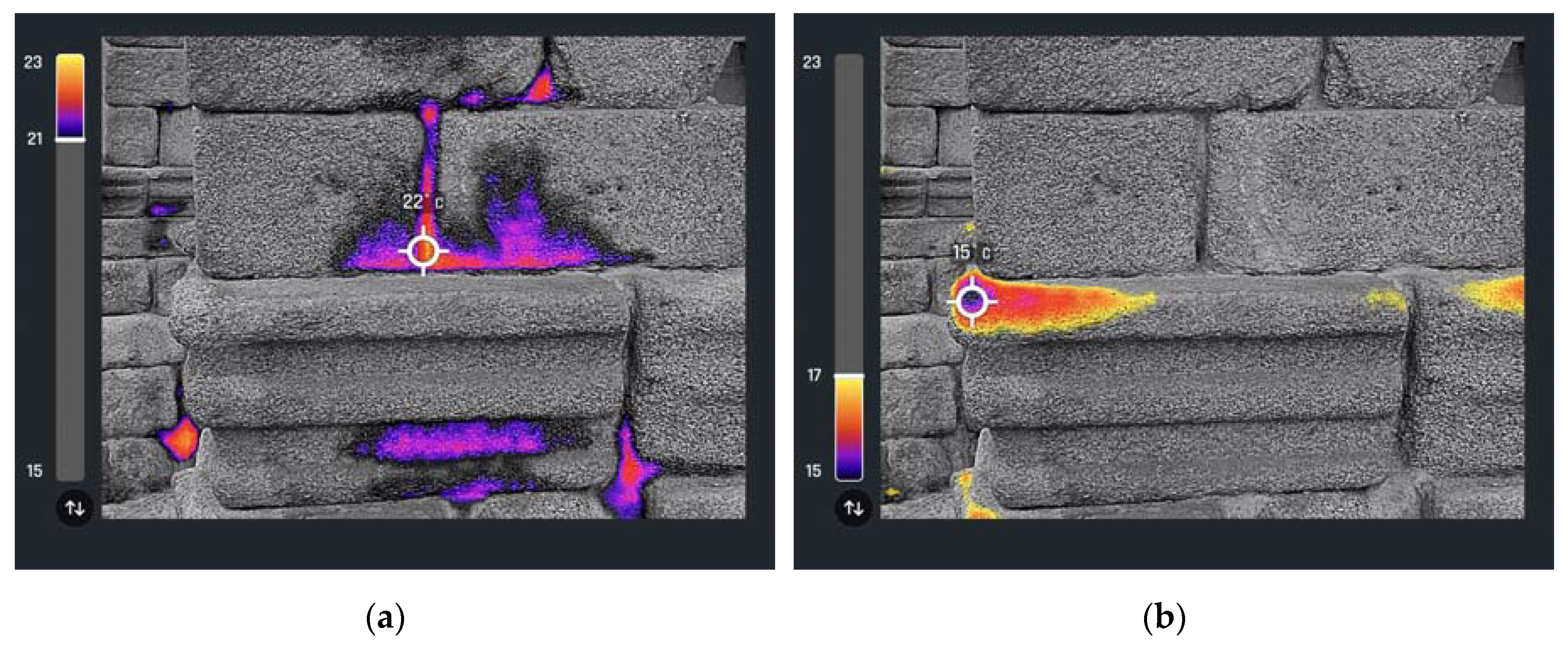Click the 21 threshold label on left scale
Image resolution: width=1568 pixels, height=647 pixels.
[35, 139]
